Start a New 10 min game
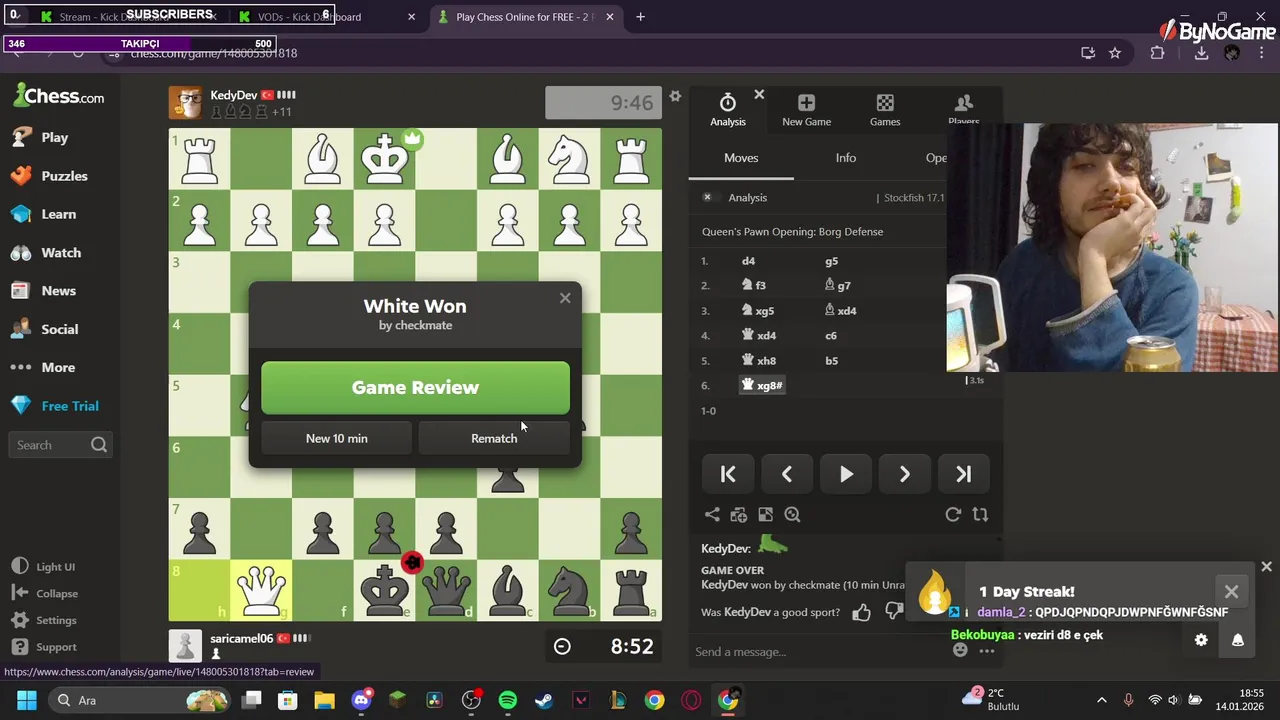Viewport: 1280px width, 720px height. 336,438
